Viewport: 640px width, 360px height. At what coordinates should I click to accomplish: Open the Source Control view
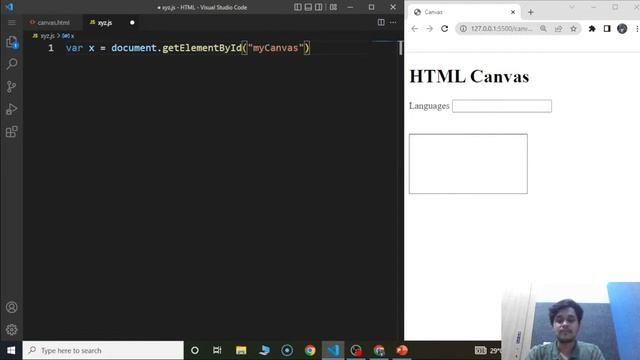click(x=11, y=87)
